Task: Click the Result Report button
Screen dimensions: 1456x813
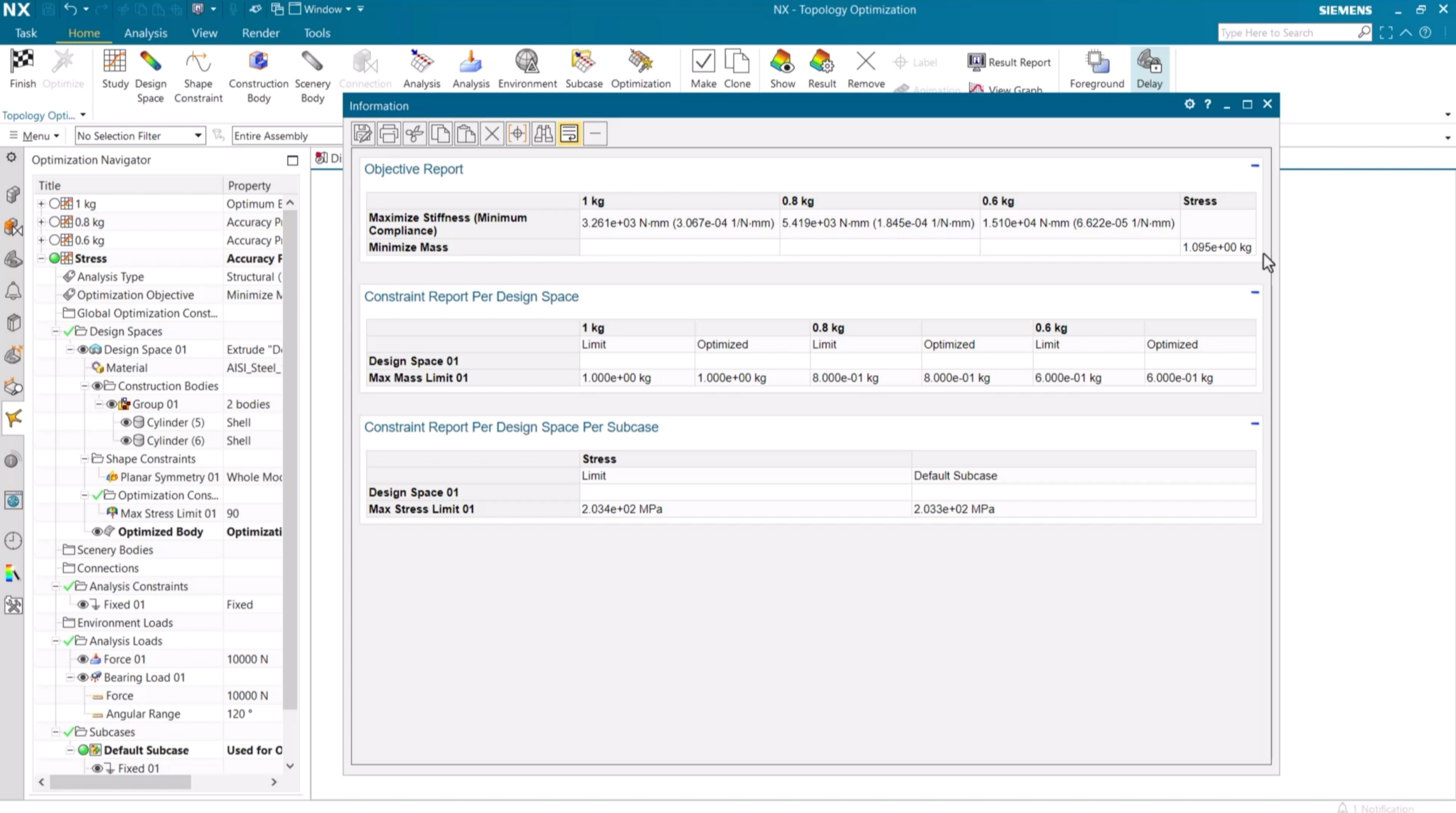Action: 1009,62
